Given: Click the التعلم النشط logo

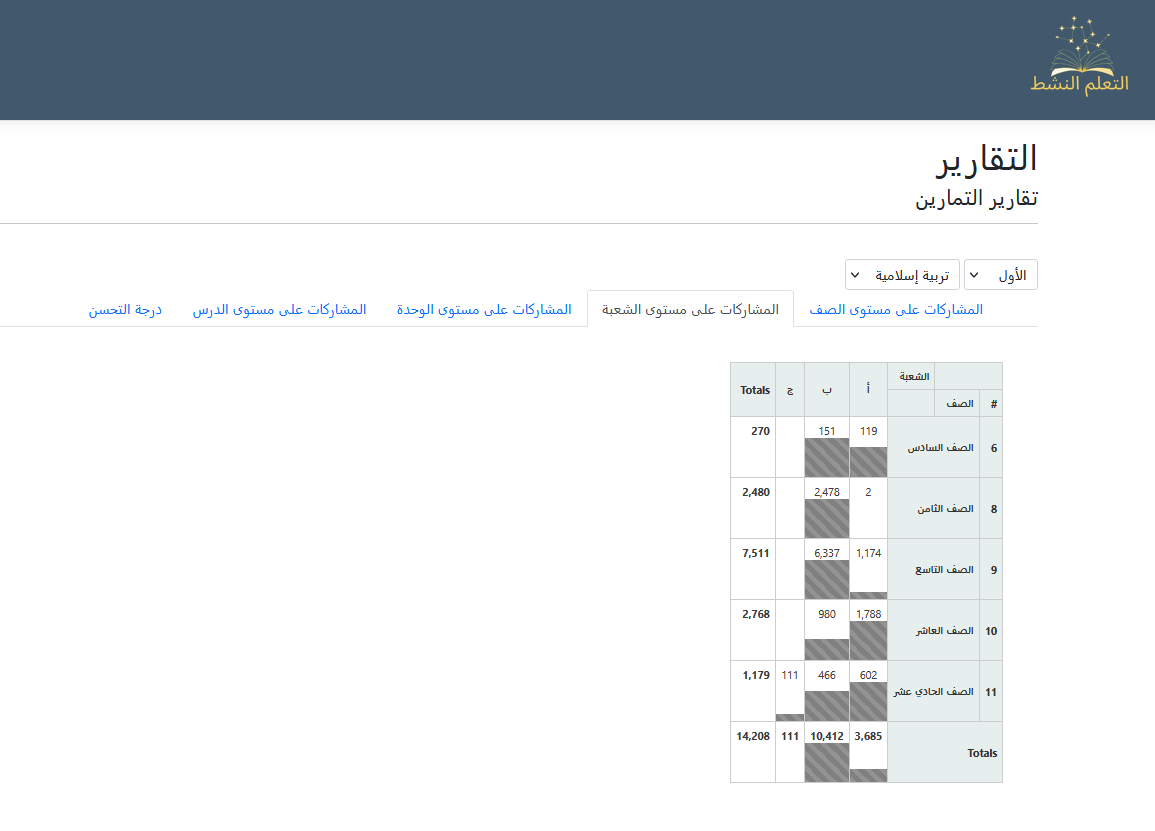Looking at the screenshot, I should coord(1090,58).
